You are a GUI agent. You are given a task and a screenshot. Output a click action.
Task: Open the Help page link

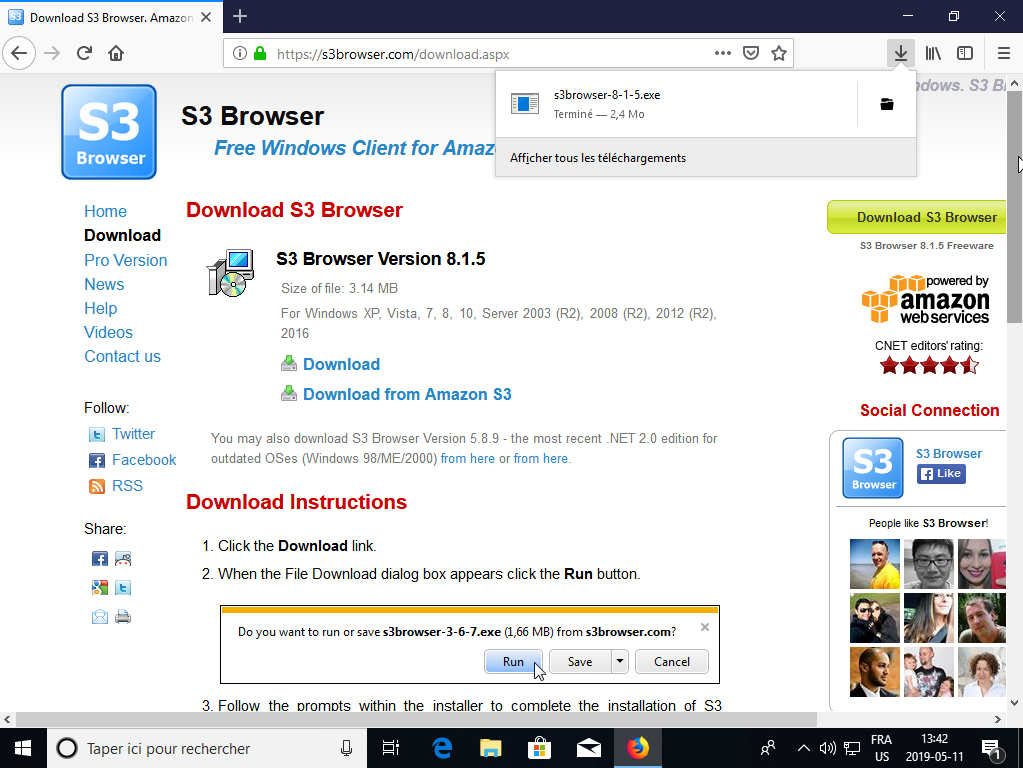click(100, 309)
